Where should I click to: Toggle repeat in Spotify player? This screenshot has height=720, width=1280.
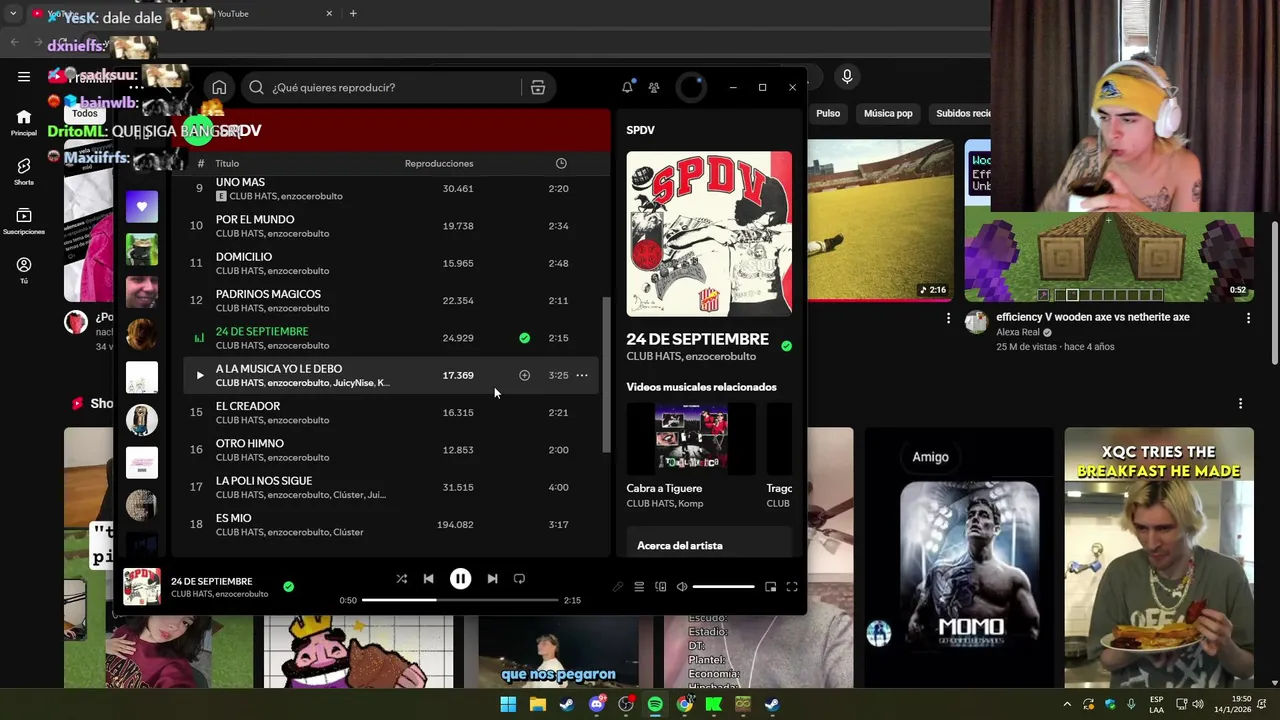tap(519, 578)
